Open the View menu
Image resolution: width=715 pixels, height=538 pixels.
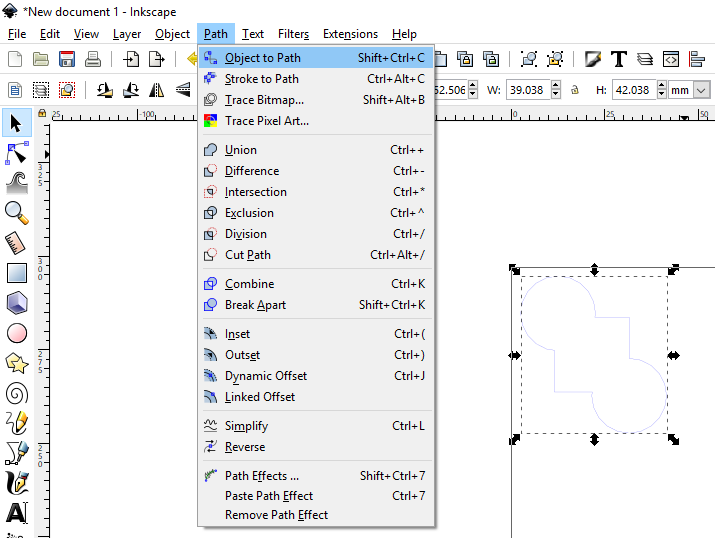pyautogui.click(x=86, y=34)
